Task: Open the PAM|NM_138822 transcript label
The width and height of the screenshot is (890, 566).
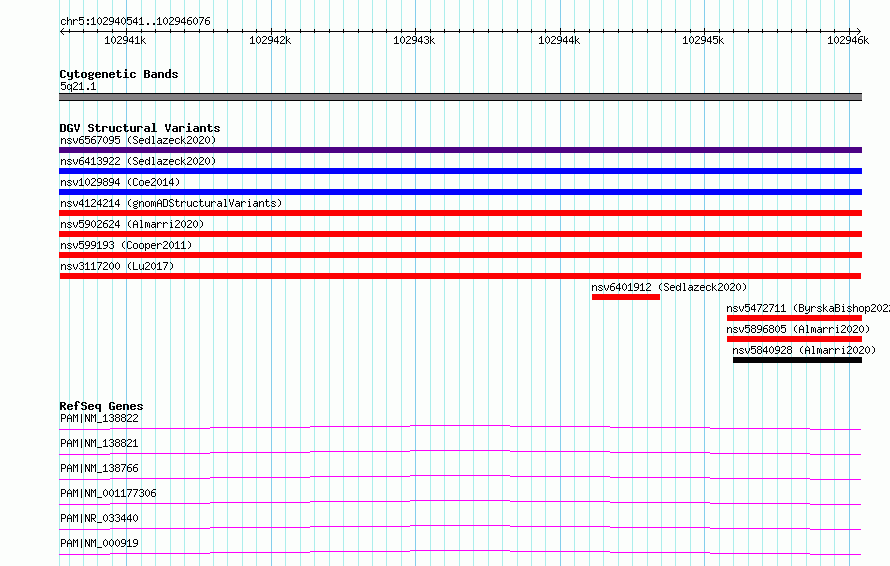Action: coord(99,418)
